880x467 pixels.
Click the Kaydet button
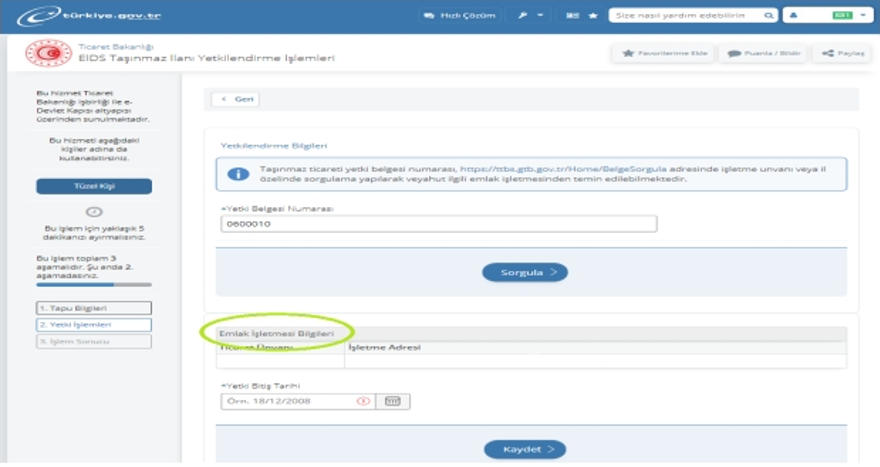[x=525, y=449]
